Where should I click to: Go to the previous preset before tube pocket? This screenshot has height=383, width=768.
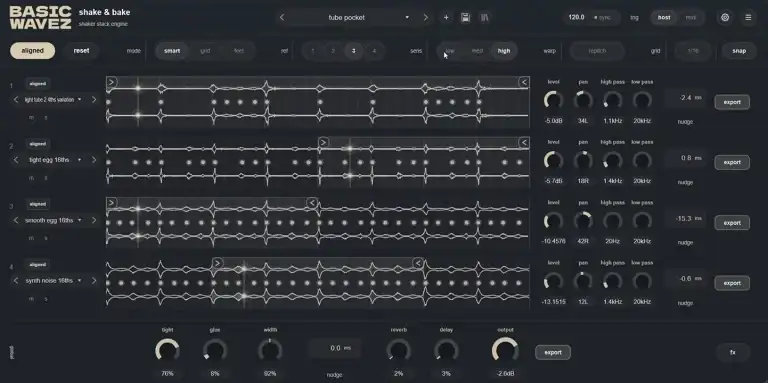[x=282, y=18]
